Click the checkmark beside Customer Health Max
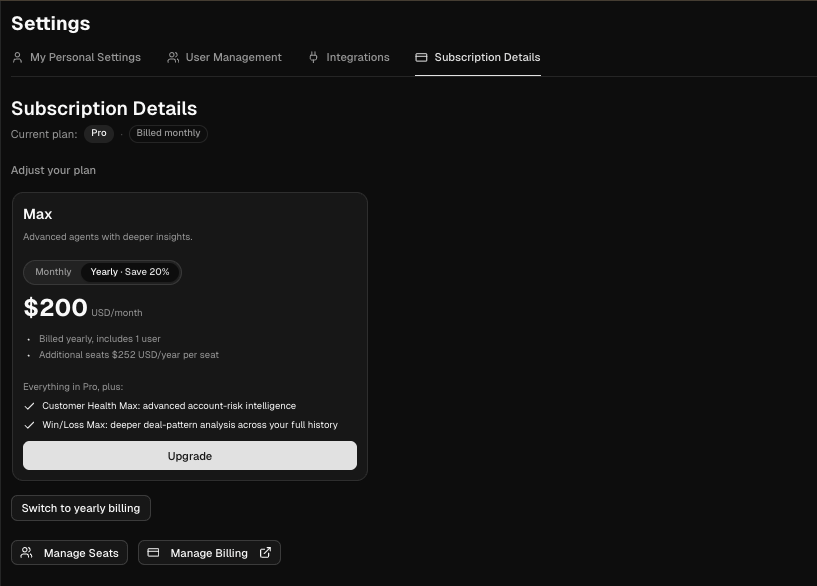817x586 pixels. click(x=29, y=406)
